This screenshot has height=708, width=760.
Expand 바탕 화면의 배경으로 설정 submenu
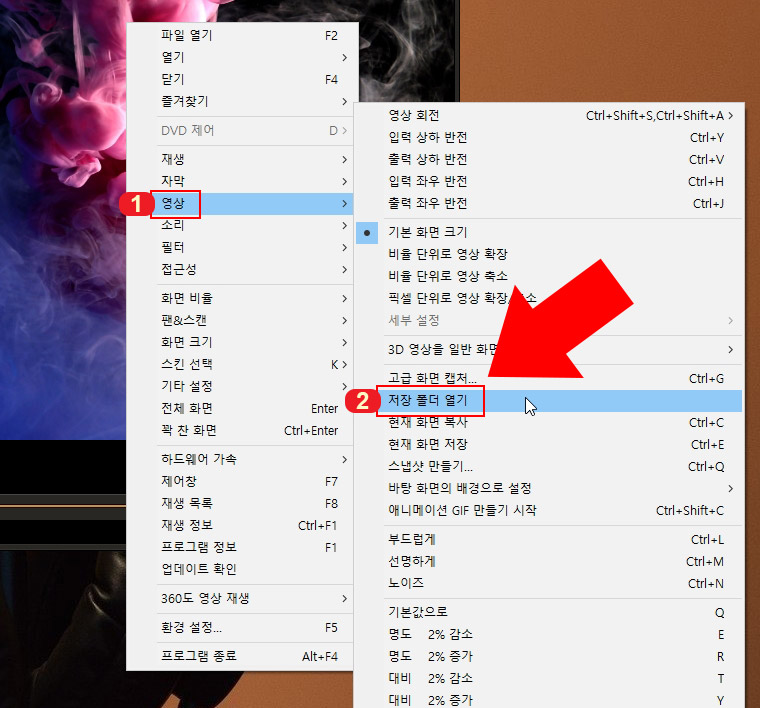point(549,488)
